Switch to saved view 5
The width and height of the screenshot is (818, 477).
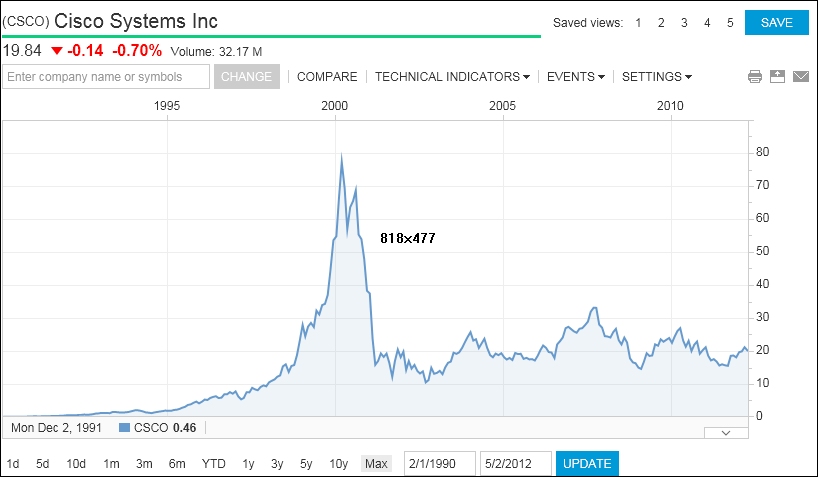730,23
